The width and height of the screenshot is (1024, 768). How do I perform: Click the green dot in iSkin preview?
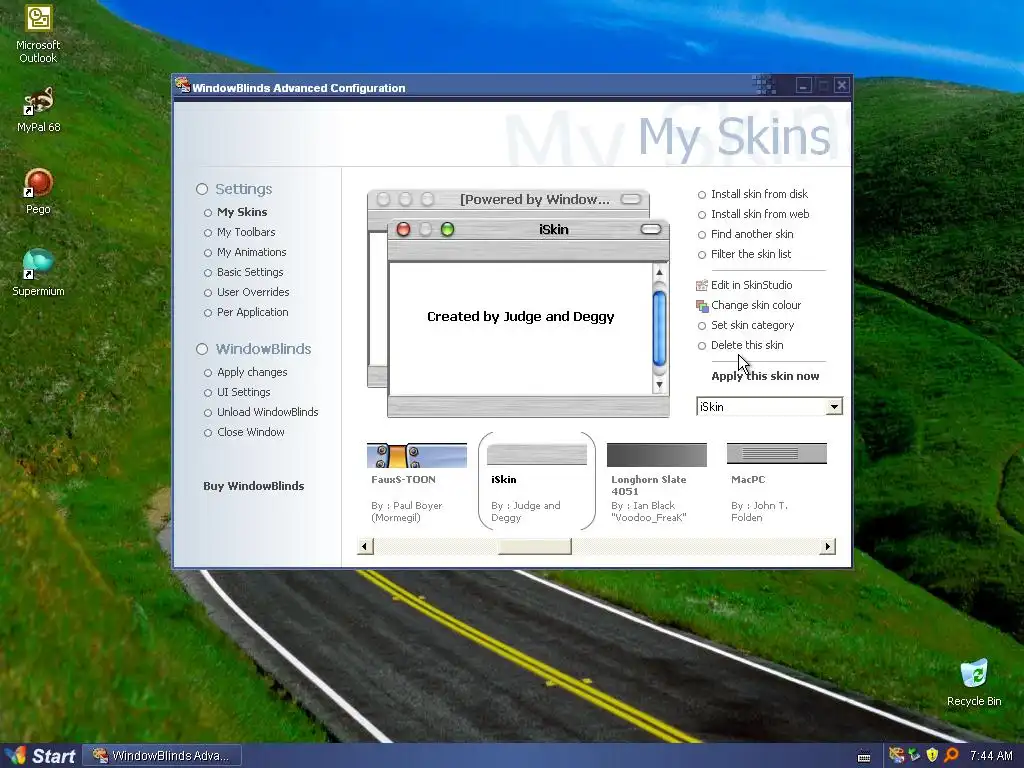coord(447,229)
